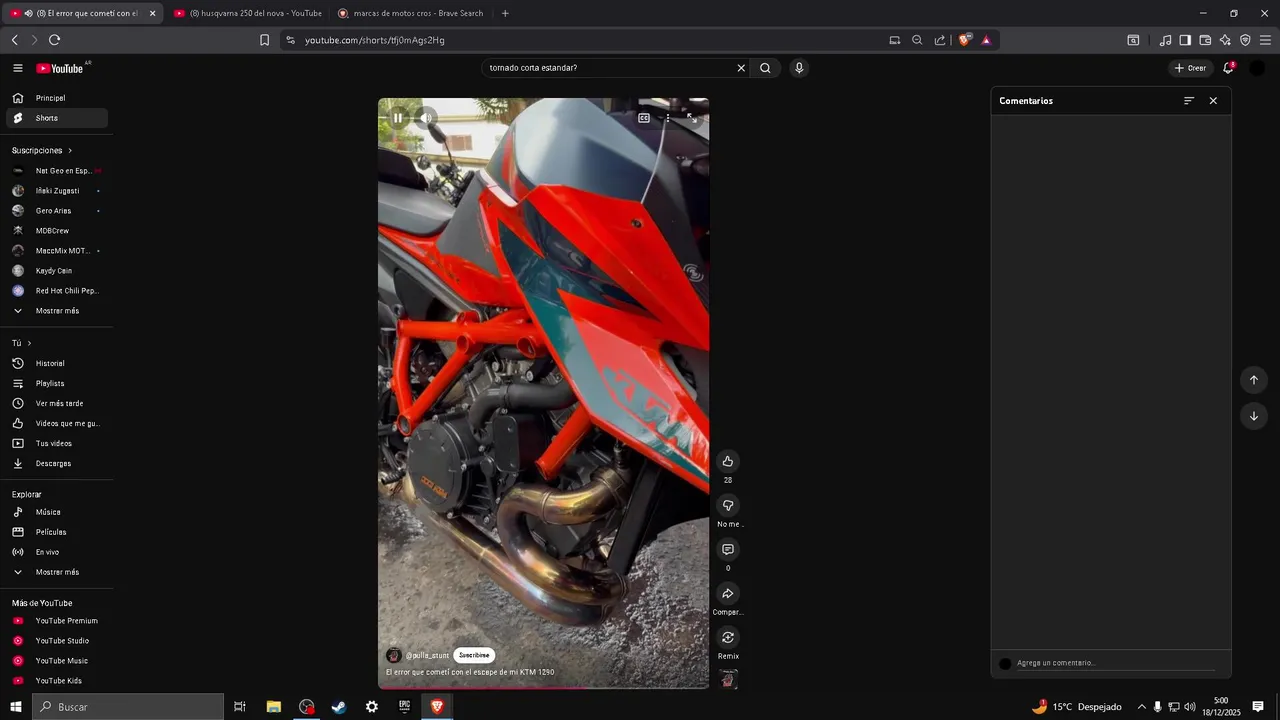1280x720 pixels.
Task: Close the Comentarios panel
Action: 1213,101
